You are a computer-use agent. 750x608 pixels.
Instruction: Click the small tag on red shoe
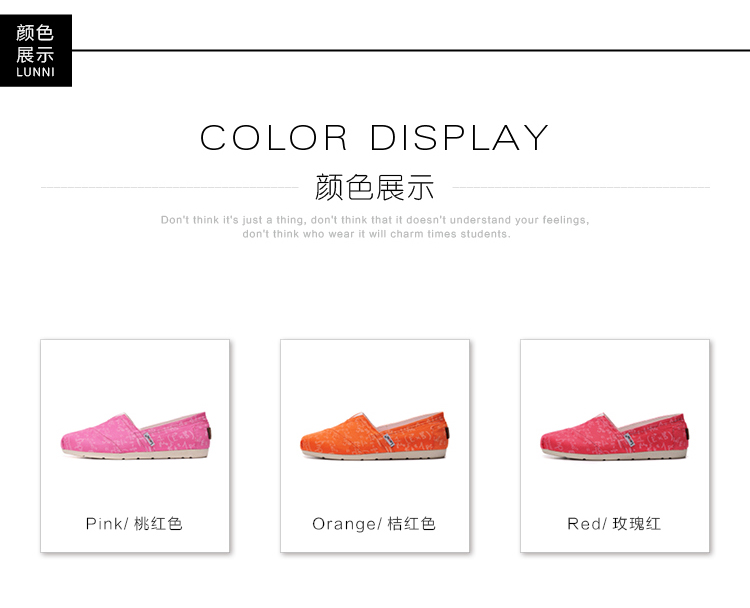click(x=629, y=440)
